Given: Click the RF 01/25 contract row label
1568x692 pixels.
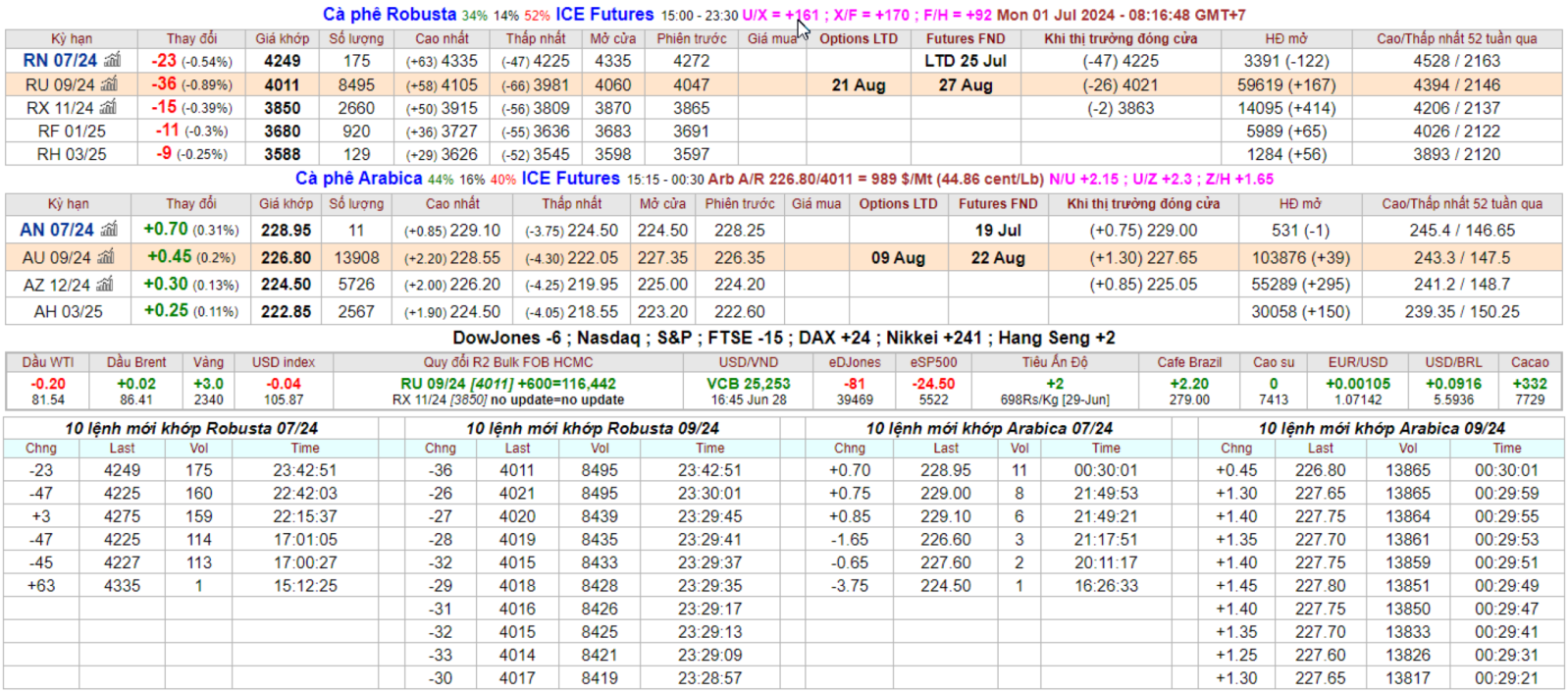Looking at the screenshot, I should coord(72,131).
